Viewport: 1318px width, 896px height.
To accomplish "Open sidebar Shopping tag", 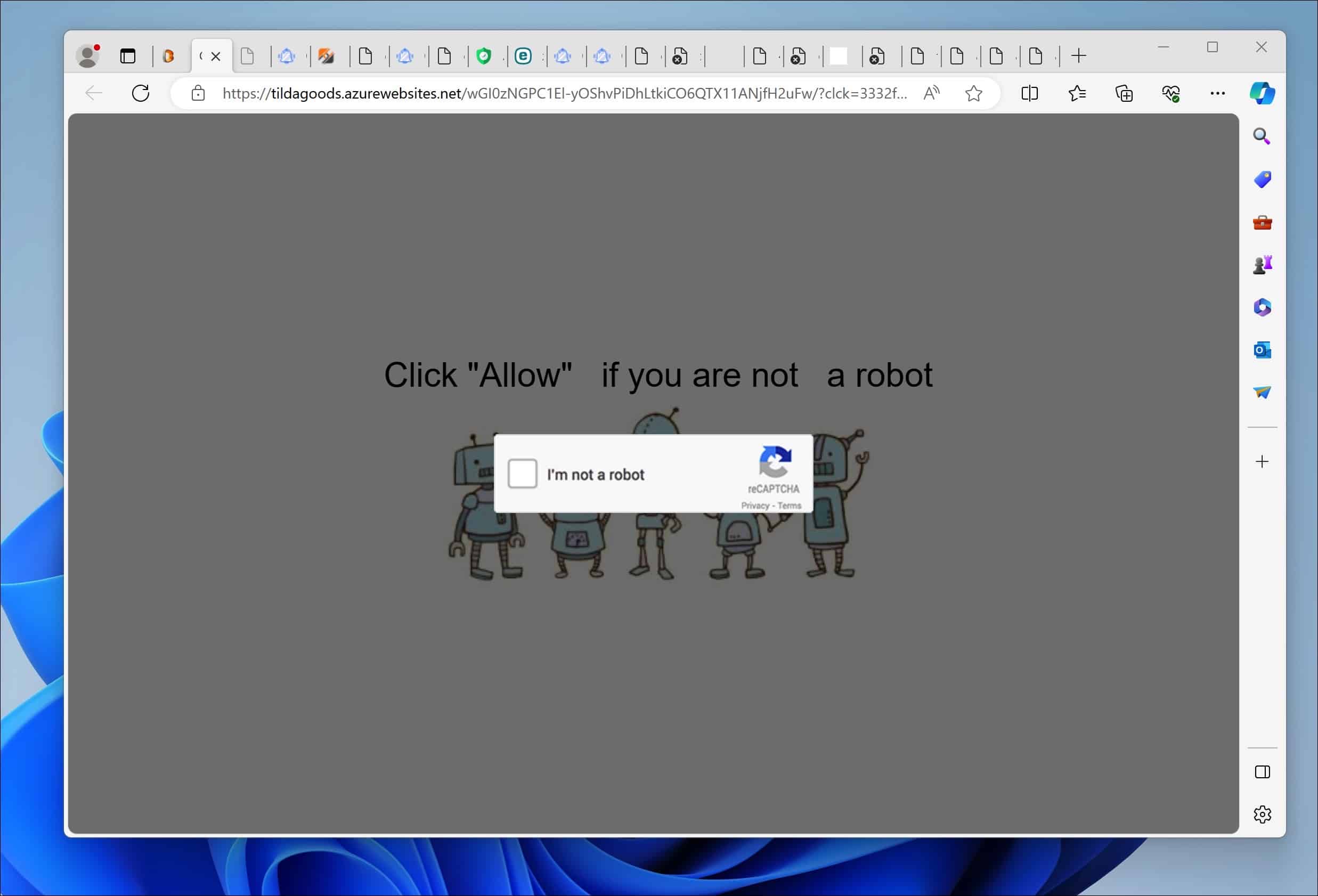I will point(1262,179).
